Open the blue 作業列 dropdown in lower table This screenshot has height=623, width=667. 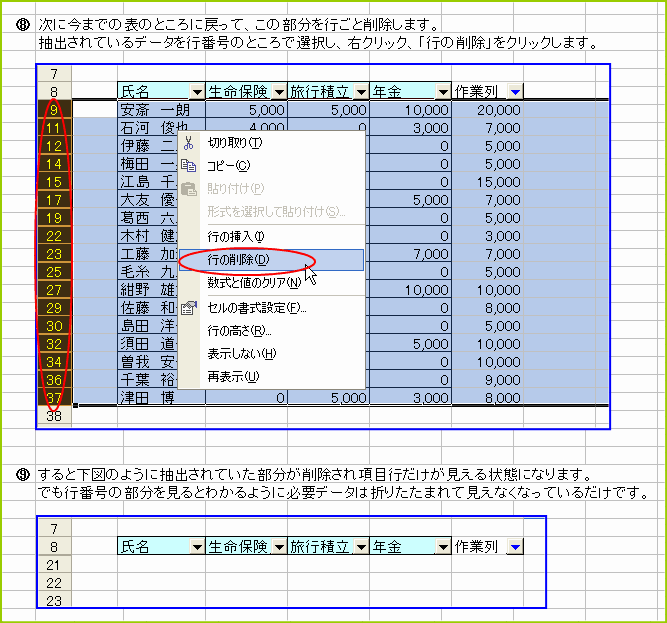(515, 547)
